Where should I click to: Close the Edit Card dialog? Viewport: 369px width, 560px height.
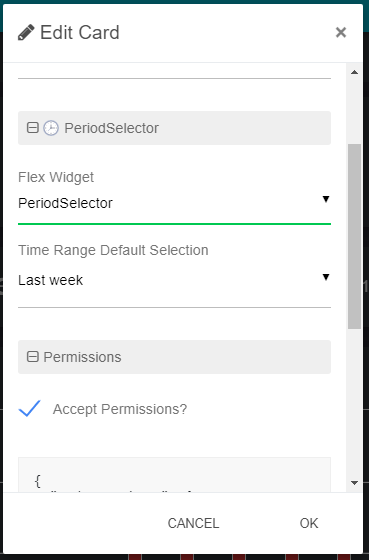(341, 32)
